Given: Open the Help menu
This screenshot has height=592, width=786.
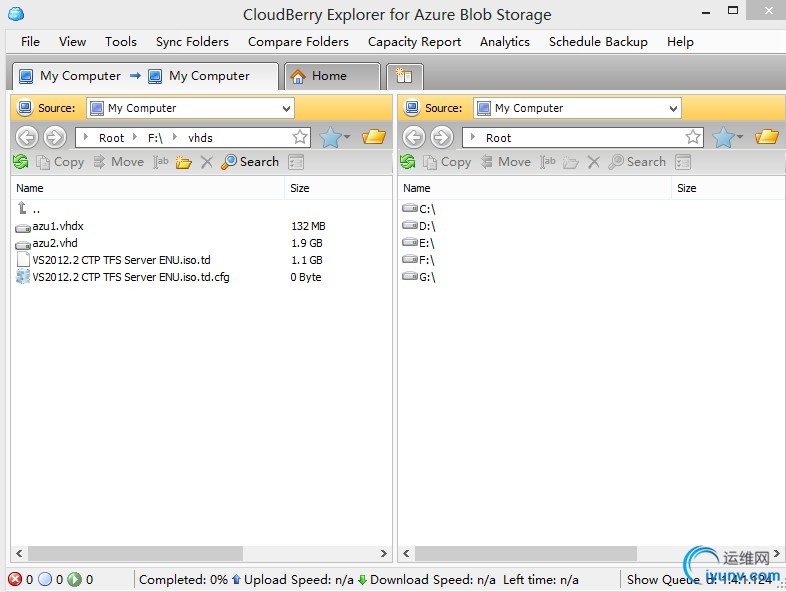Looking at the screenshot, I should pyautogui.click(x=680, y=42).
